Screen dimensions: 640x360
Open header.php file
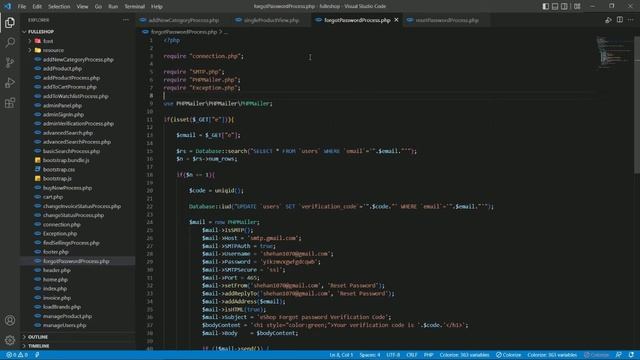pos(56,270)
